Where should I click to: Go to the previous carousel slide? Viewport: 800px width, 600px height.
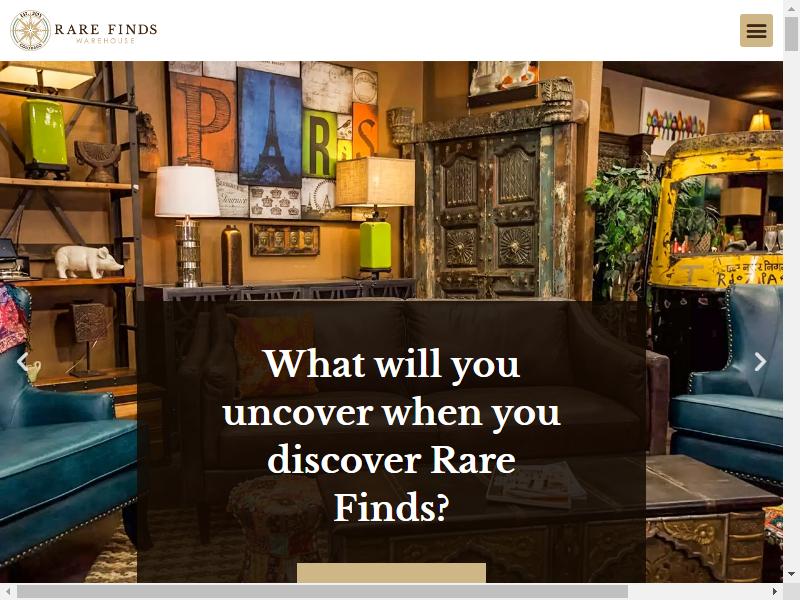22,362
